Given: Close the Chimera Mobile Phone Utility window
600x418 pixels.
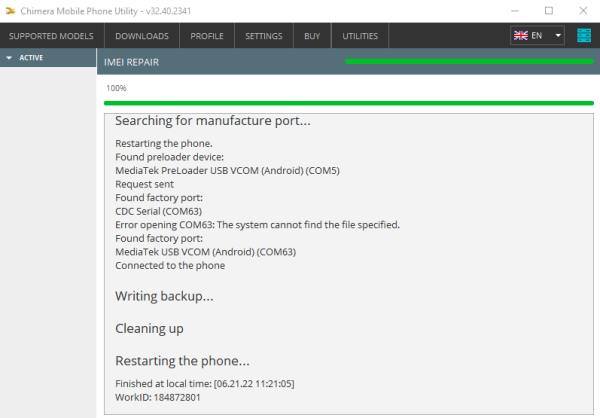Looking at the screenshot, I should point(583,11).
